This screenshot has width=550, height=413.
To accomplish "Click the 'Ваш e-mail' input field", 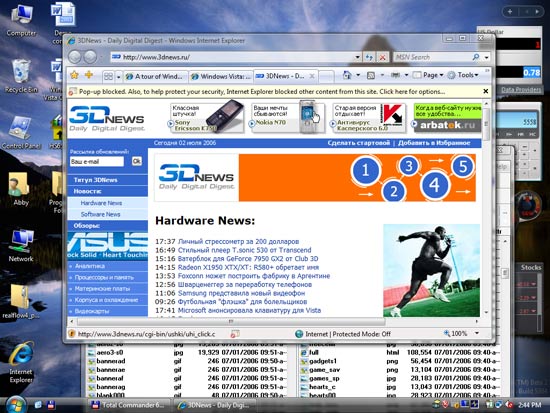I will [97, 161].
